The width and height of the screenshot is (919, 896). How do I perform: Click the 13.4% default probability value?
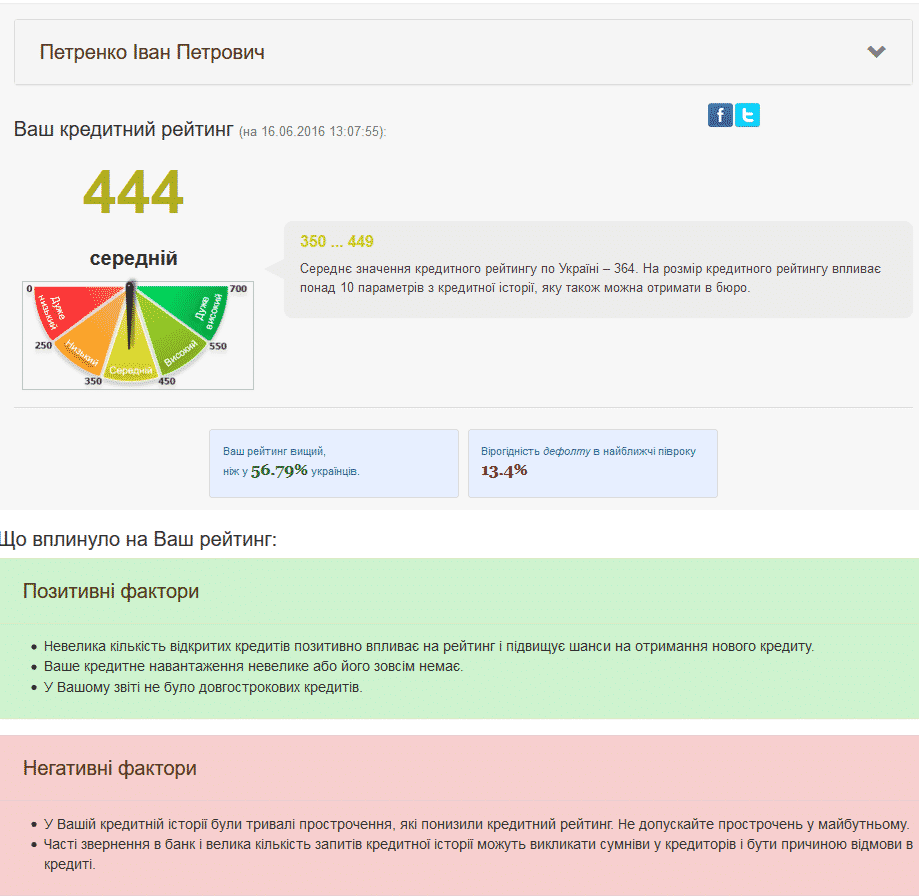click(504, 471)
